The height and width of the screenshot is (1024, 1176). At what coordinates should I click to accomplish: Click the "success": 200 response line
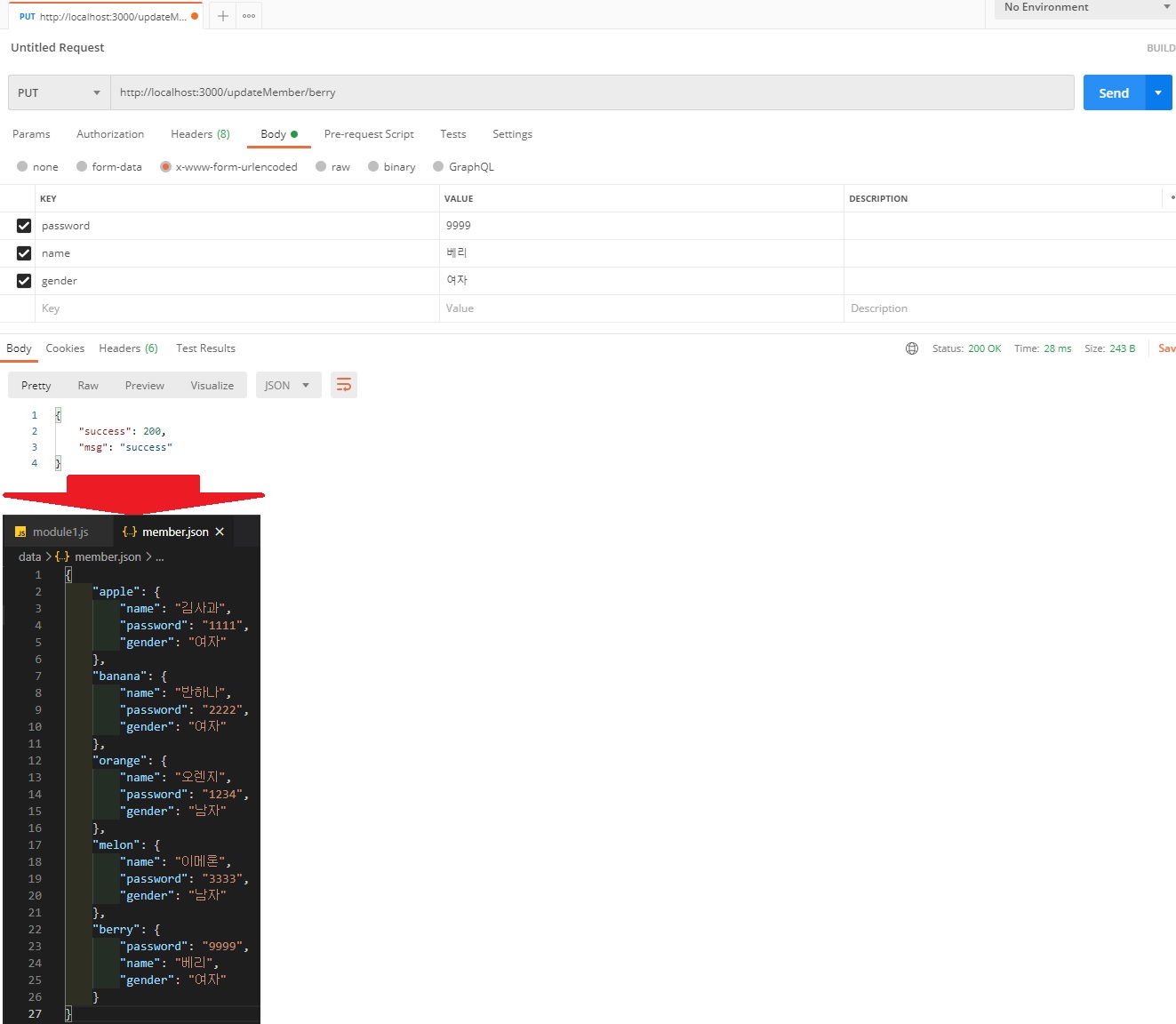pyautogui.click(x=122, y=431)
